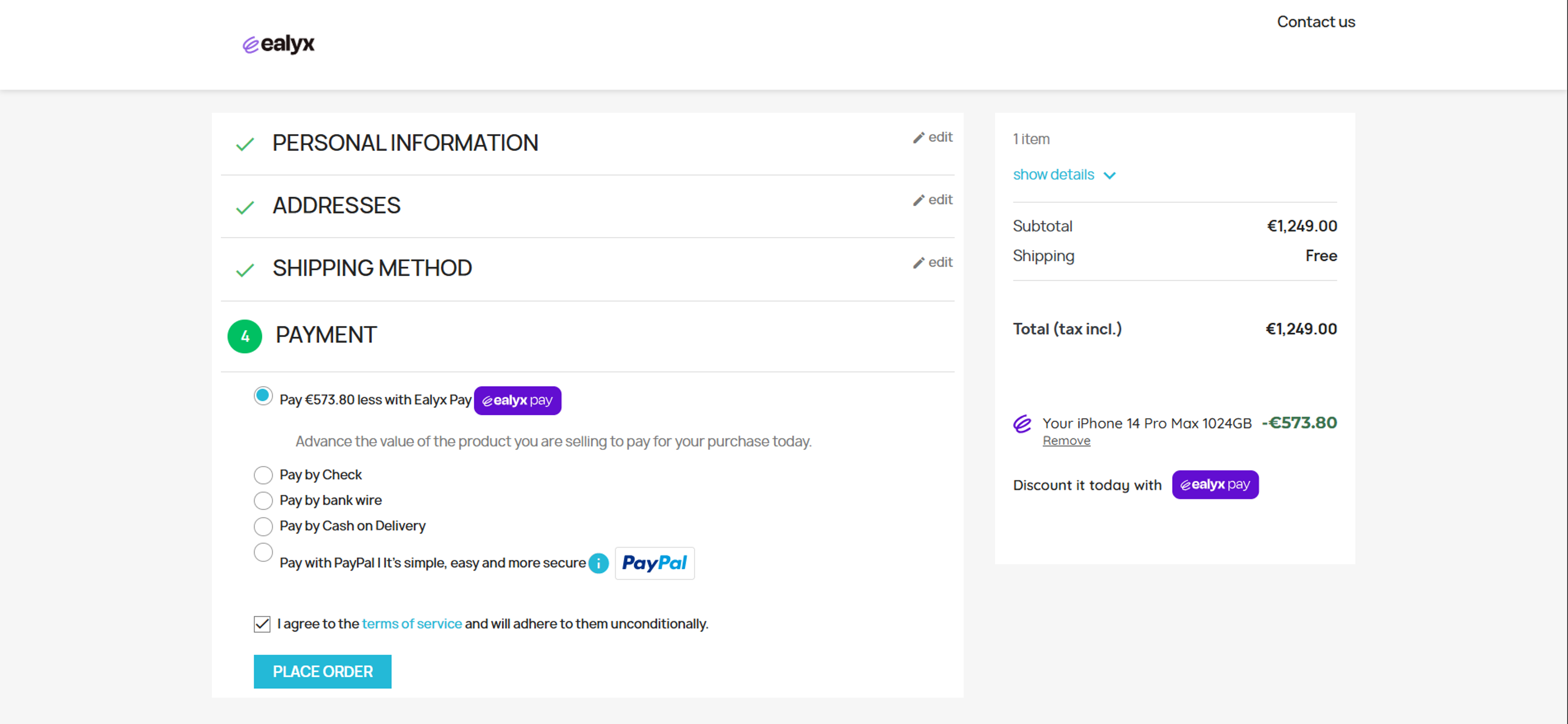This screenshot has height=724, width=1568.
Task: Click the Ealyx Pay badge beside payment option
Action: tap(517, 400)
